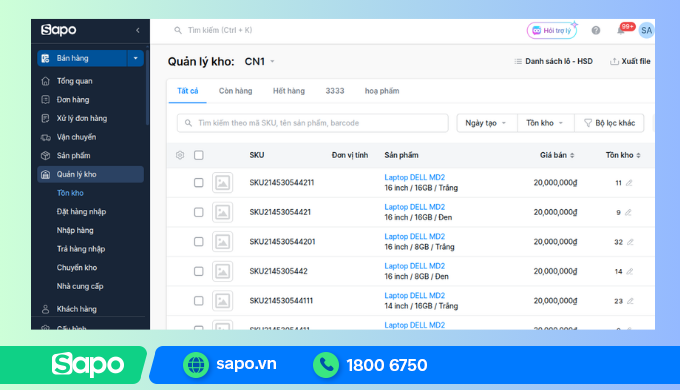
Task: Open Nhập hàng submenu item
Action: pyautogui.click(x=75, y=230)
